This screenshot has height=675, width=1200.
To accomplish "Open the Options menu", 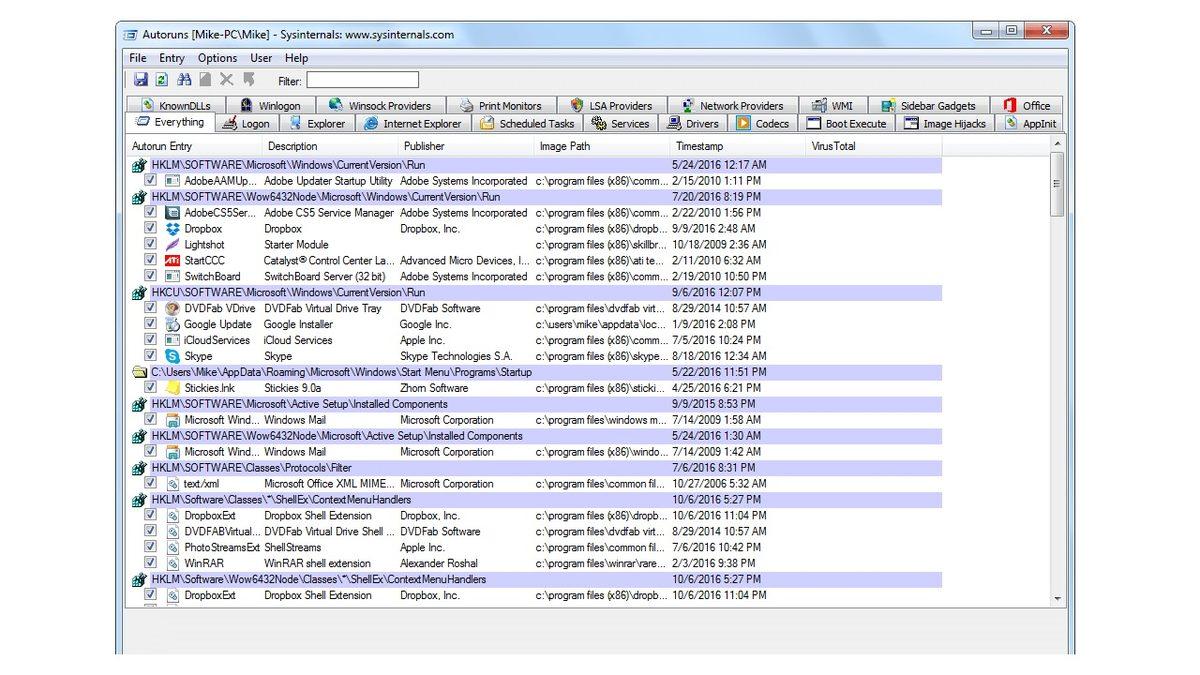I will click(217, 58).
